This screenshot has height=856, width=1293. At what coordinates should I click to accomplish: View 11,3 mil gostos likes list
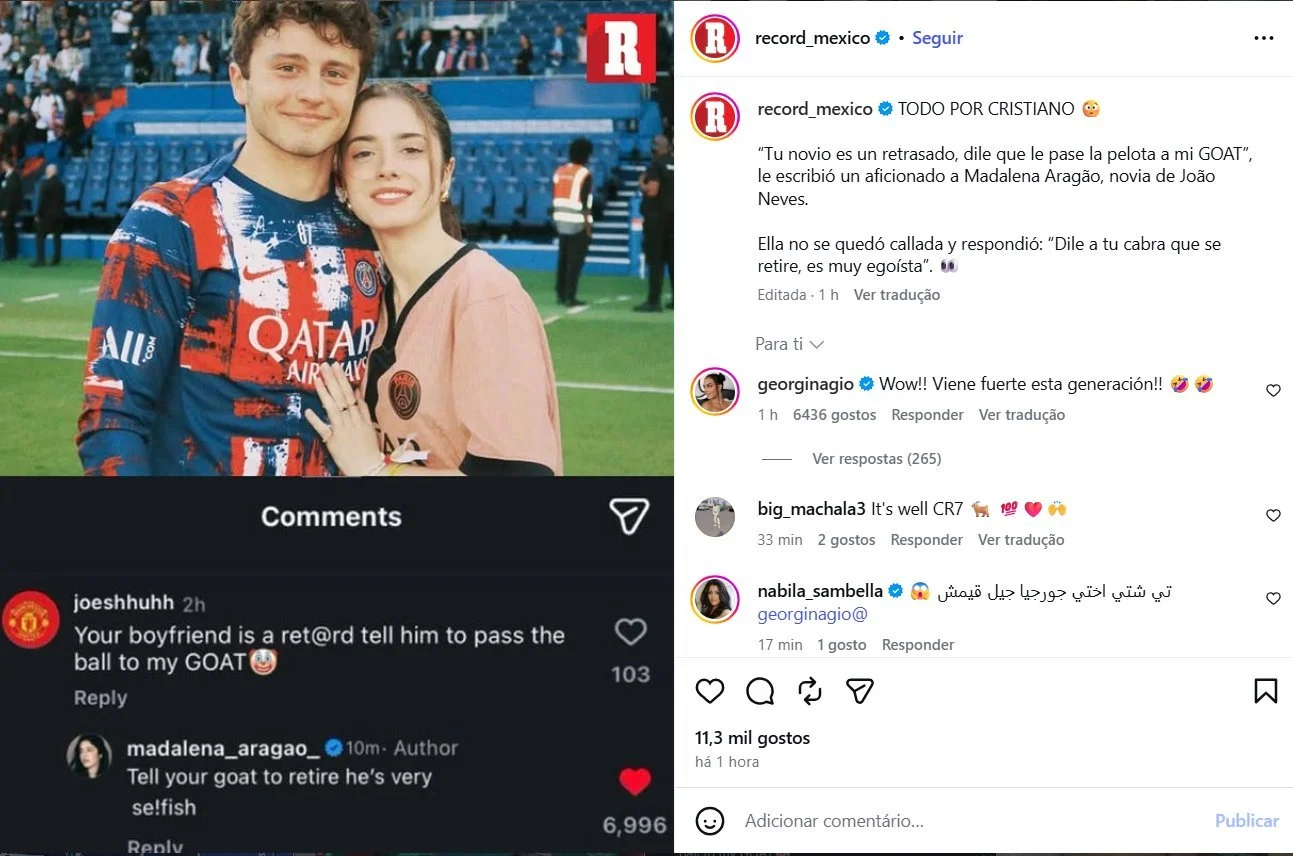[x=752, y=738]
